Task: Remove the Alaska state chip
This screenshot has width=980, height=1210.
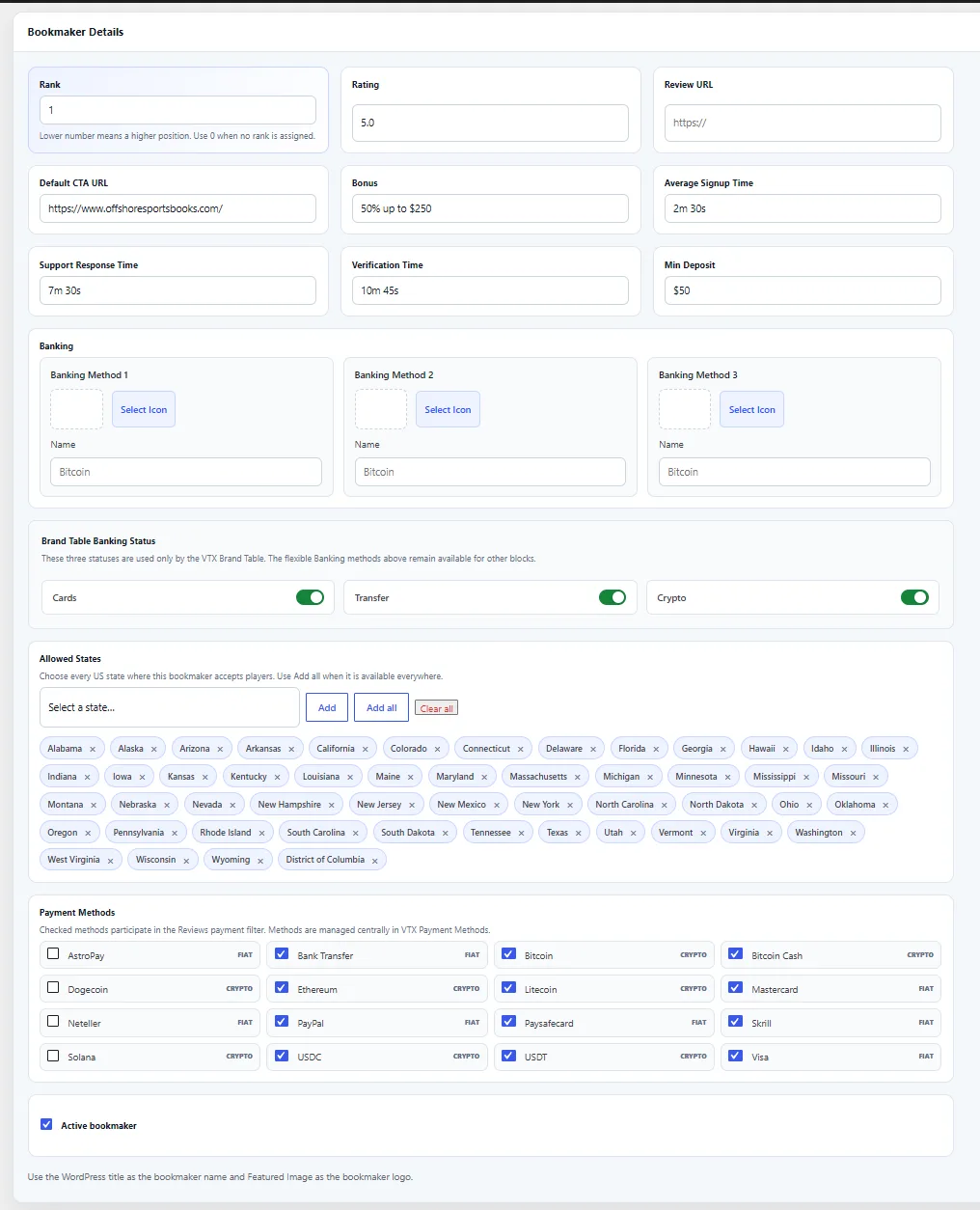Action: point(153,750)
